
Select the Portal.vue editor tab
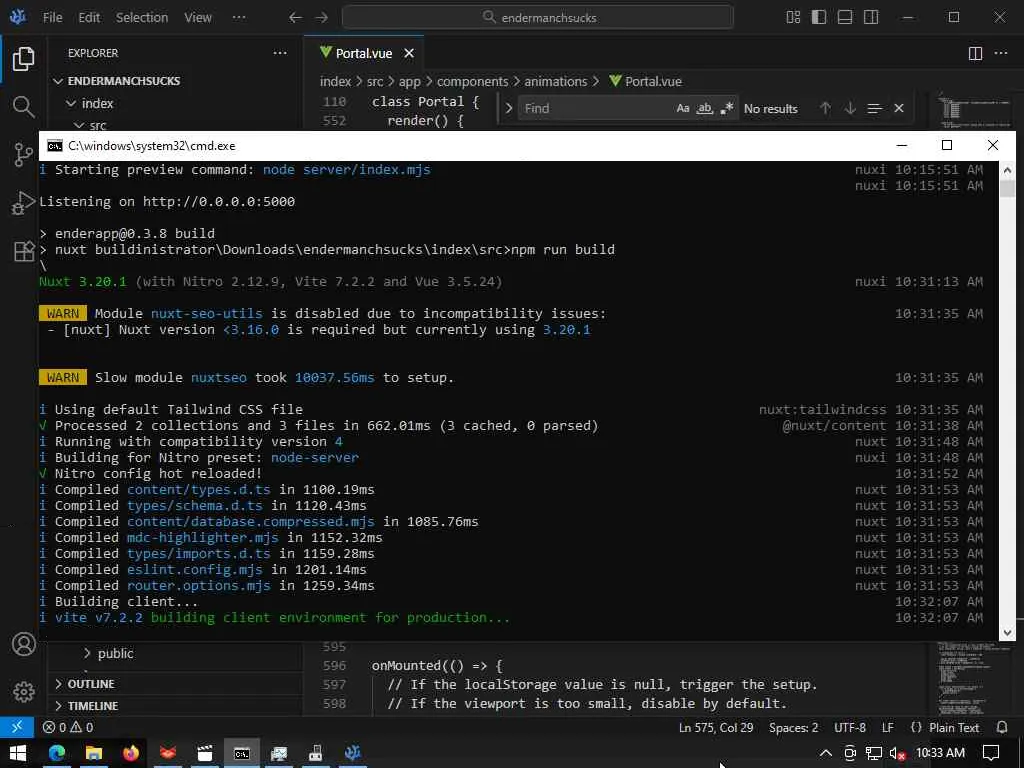[x=364, y=54]
